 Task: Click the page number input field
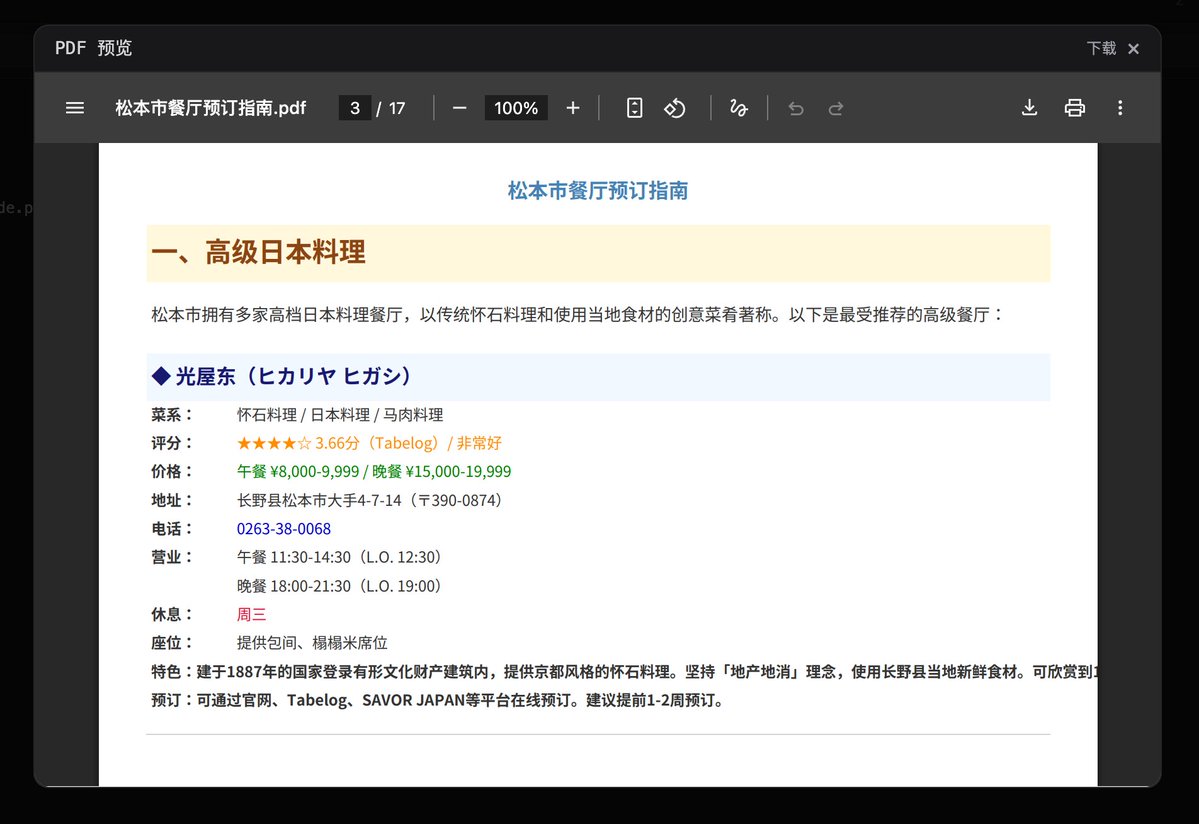point(355,108)
